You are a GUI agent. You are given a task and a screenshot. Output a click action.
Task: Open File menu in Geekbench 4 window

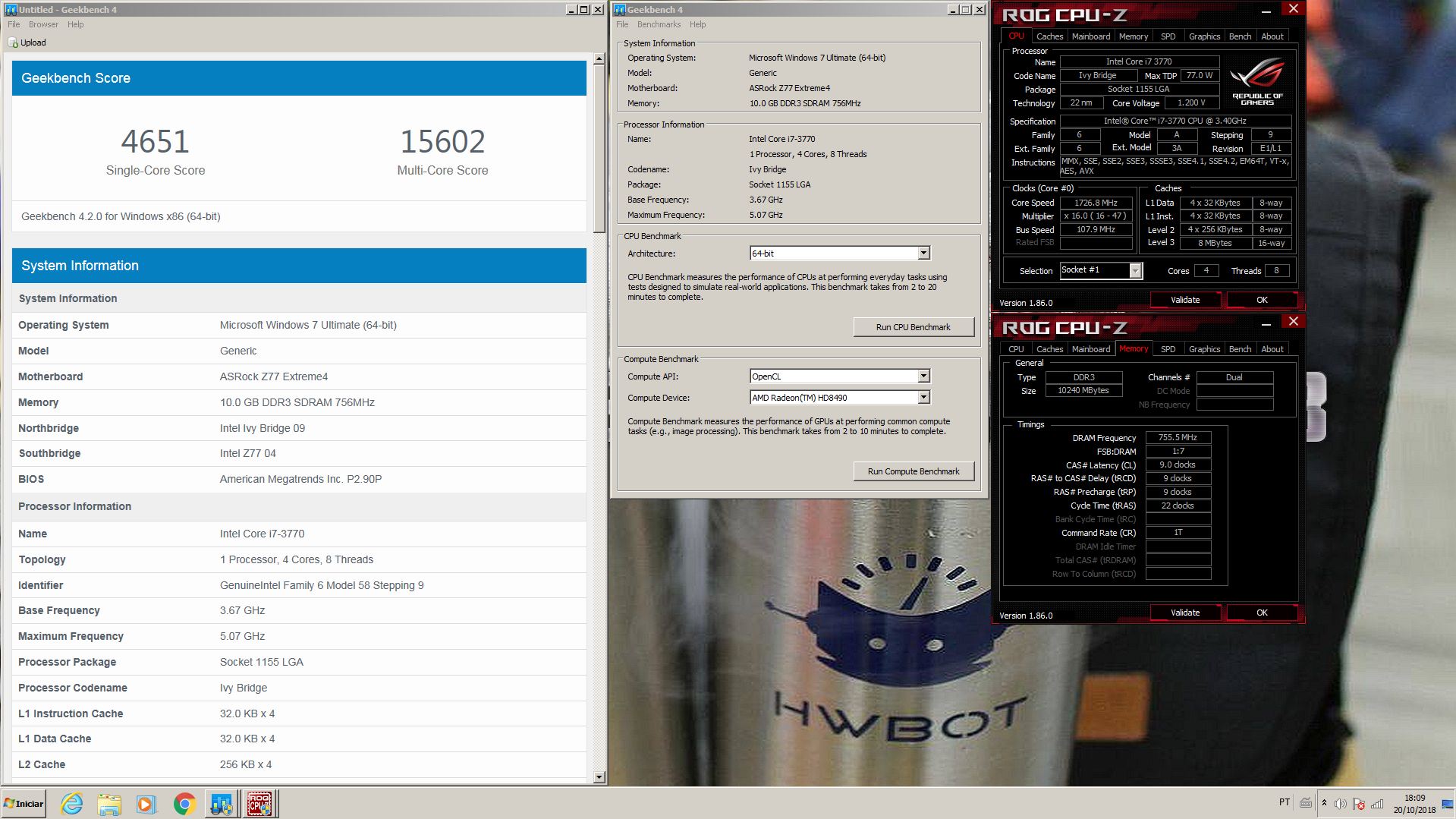[x=622, y=24]
